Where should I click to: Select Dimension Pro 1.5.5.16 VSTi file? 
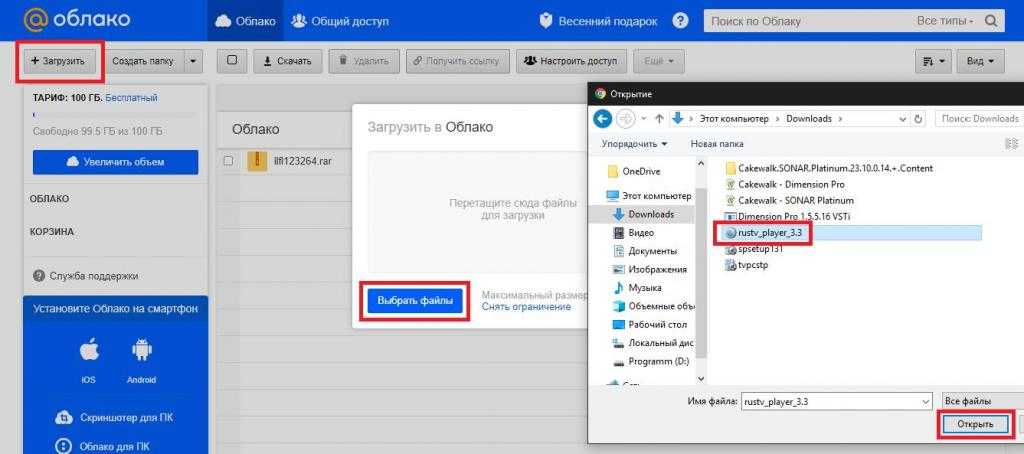point(788,216)
